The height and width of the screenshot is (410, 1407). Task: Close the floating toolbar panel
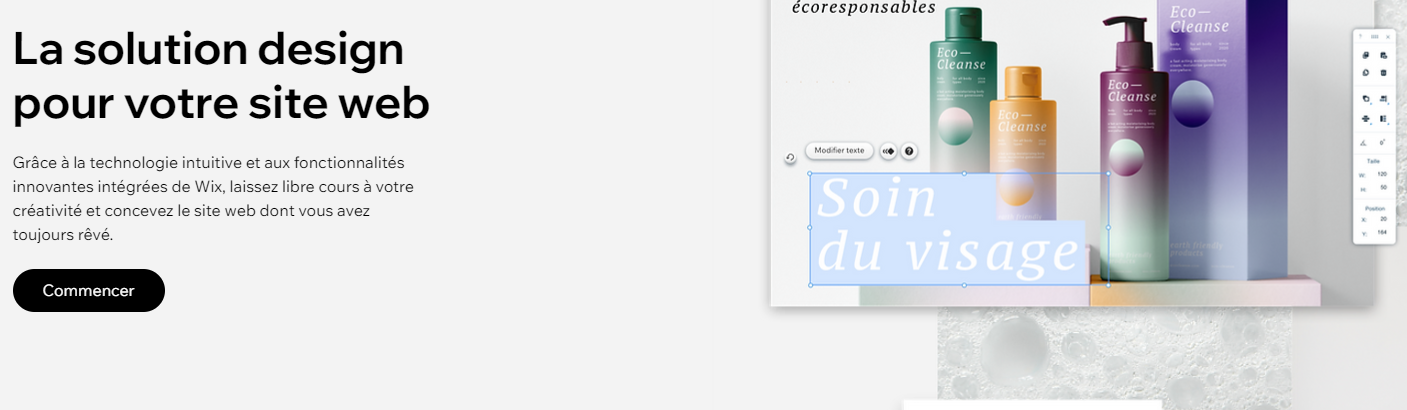tap(1388, 36)
